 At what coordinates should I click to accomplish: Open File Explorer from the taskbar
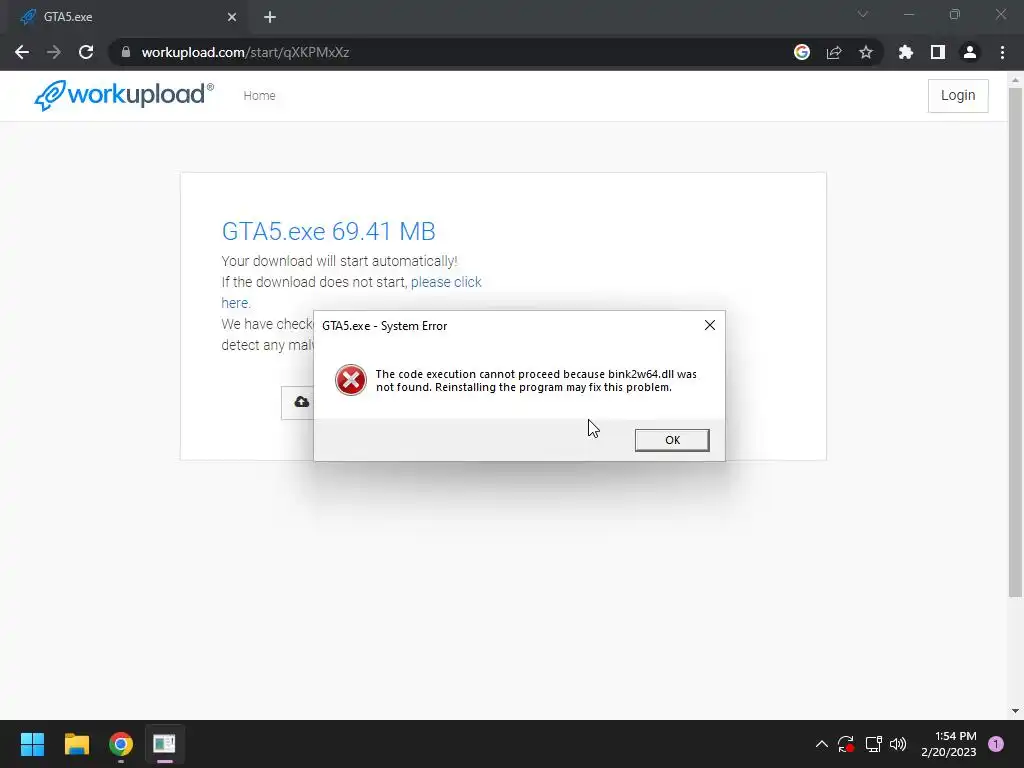pos(76,744)
